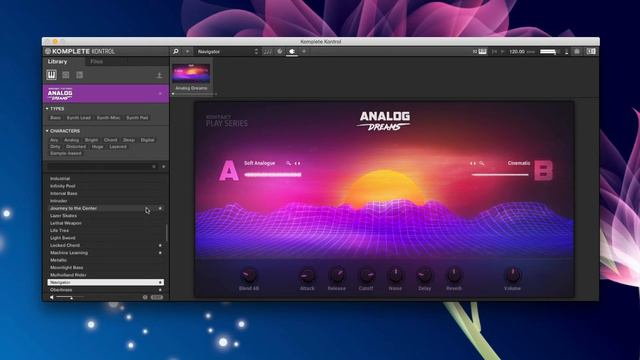Screen dimensions: 640x360
Task: Open the preset info icon near EDIT
Action: 145,297
